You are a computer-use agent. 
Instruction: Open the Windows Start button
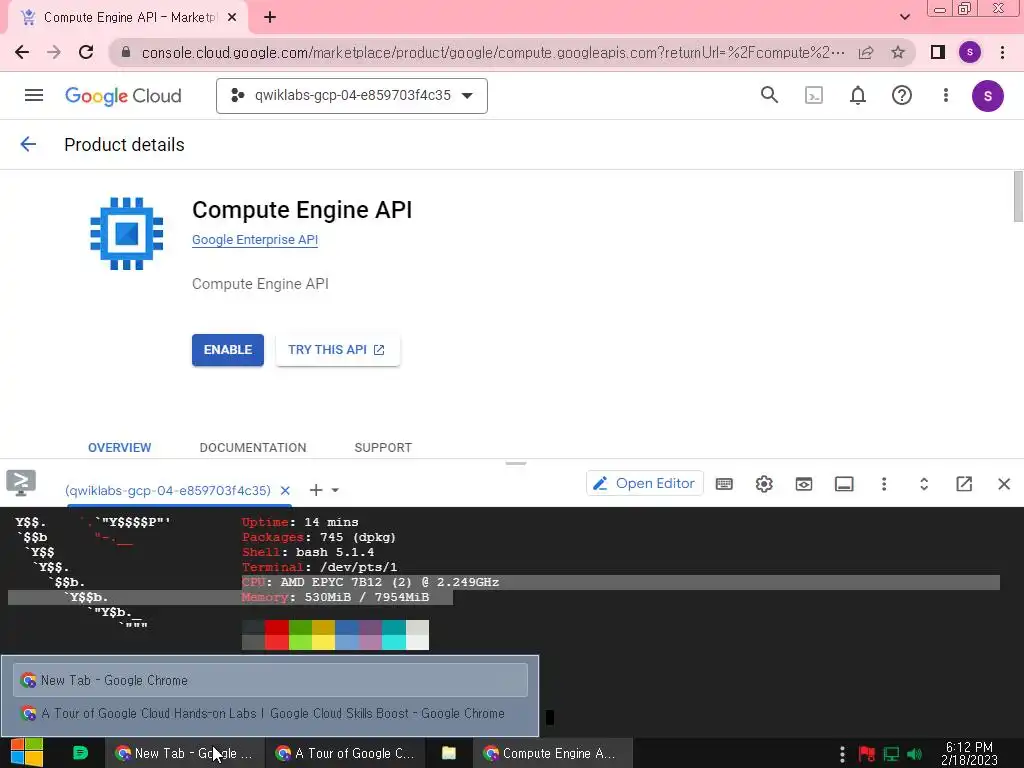click(27, 753)
